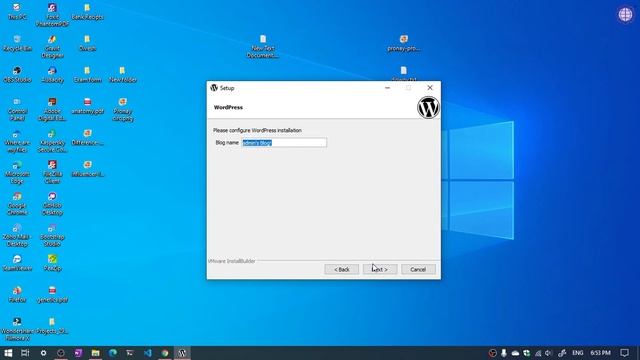The height and width of the screenshot is (360, 640).
Task: Select the GitHub Desktop shortcut
Action: pos(52,204)
